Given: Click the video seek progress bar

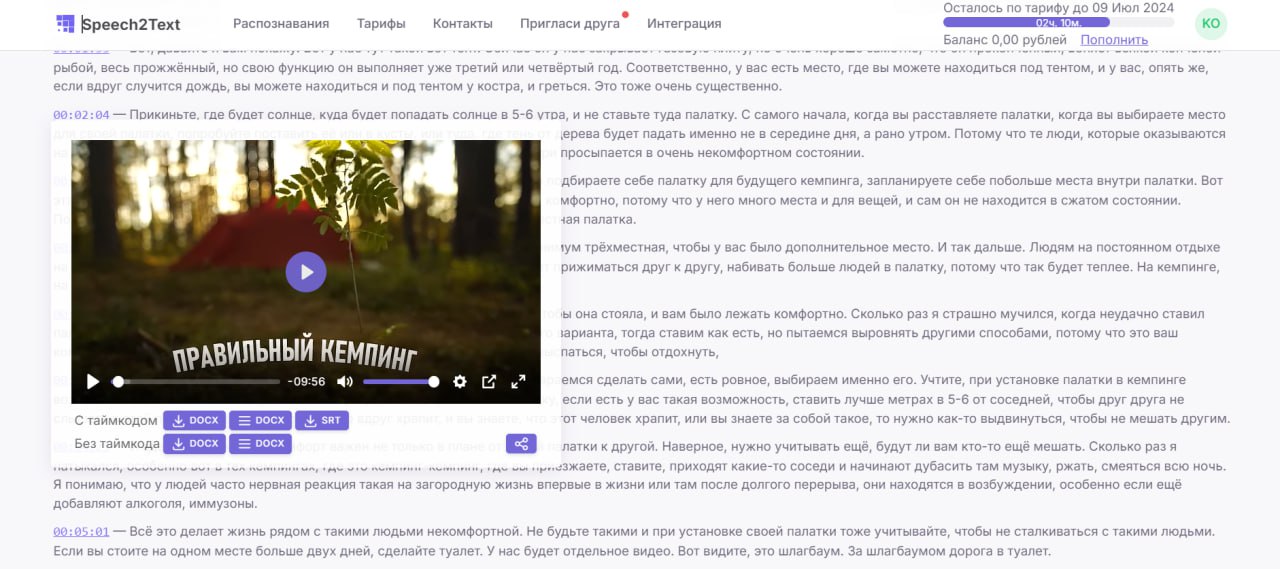Looking at the screenshot, I should pos(198,381).
